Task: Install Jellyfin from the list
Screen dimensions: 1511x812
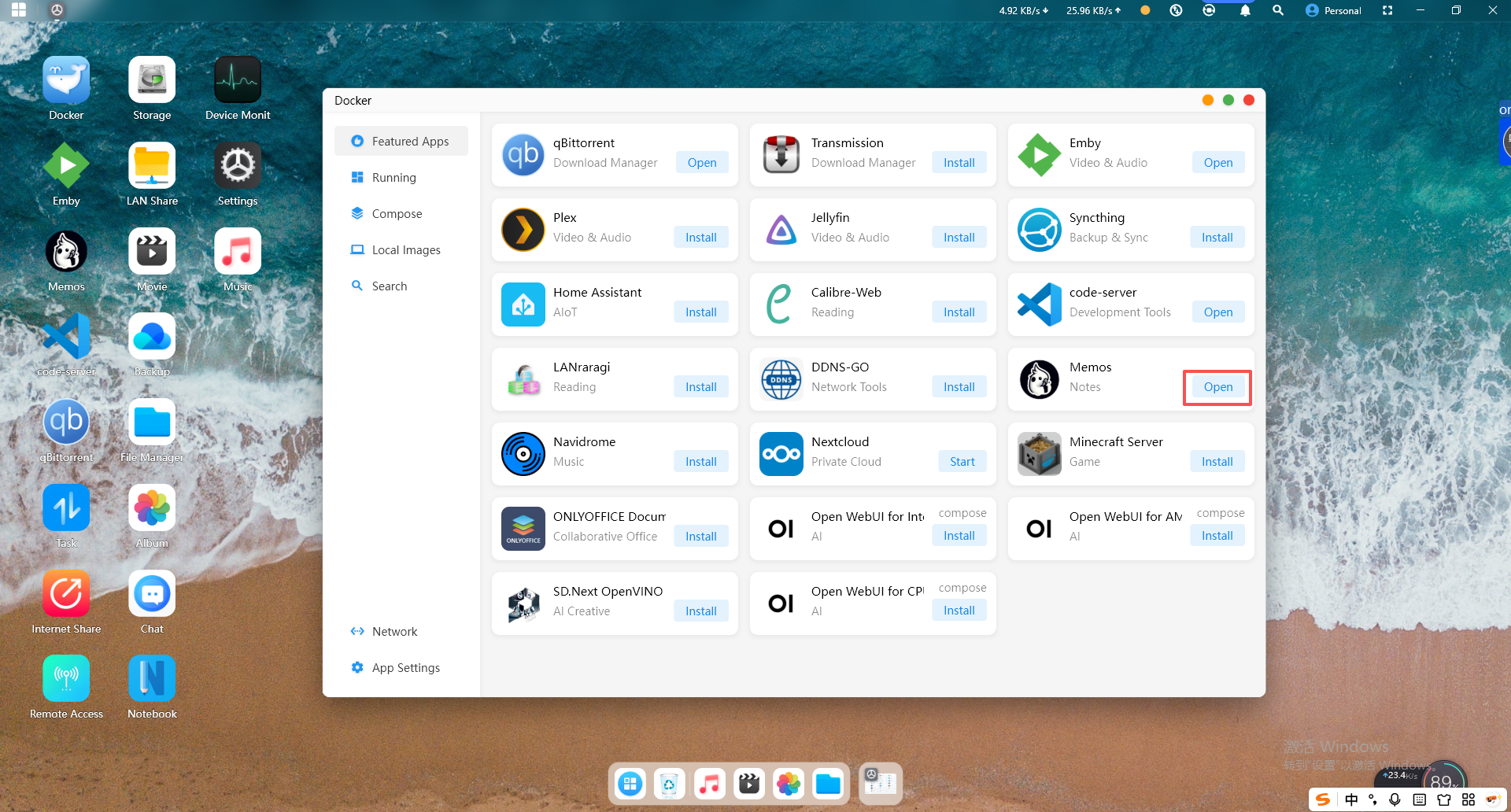Action: (959, 238)
